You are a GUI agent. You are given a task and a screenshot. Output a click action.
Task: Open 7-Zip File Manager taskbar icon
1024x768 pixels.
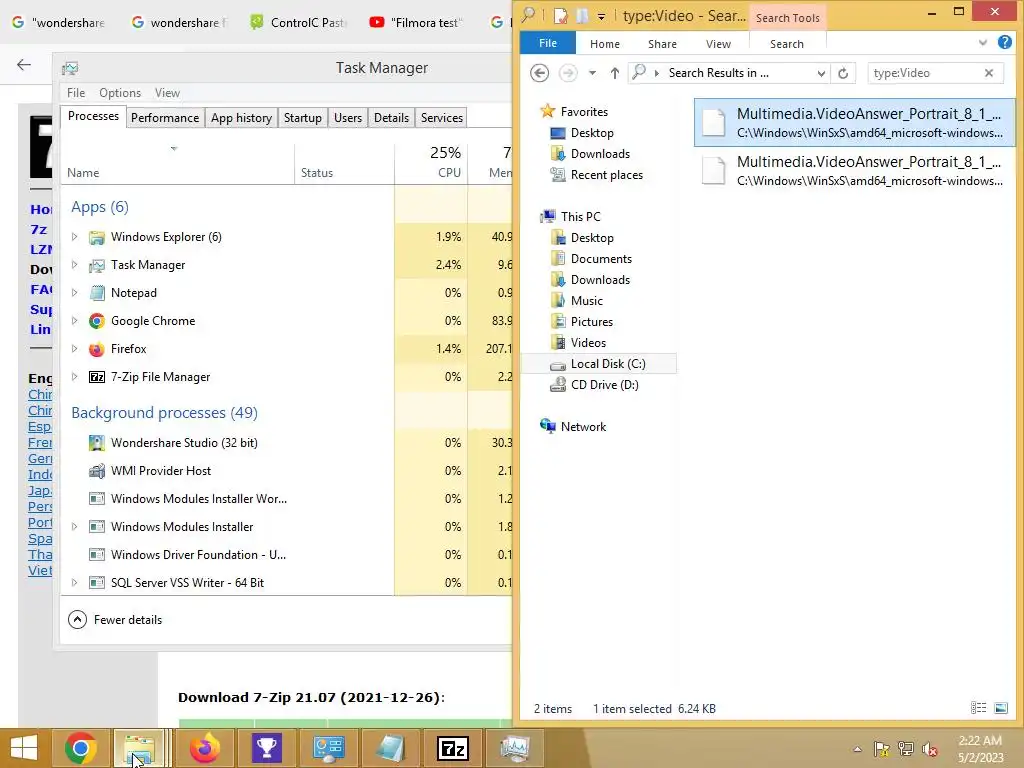(x=453, y=748)
